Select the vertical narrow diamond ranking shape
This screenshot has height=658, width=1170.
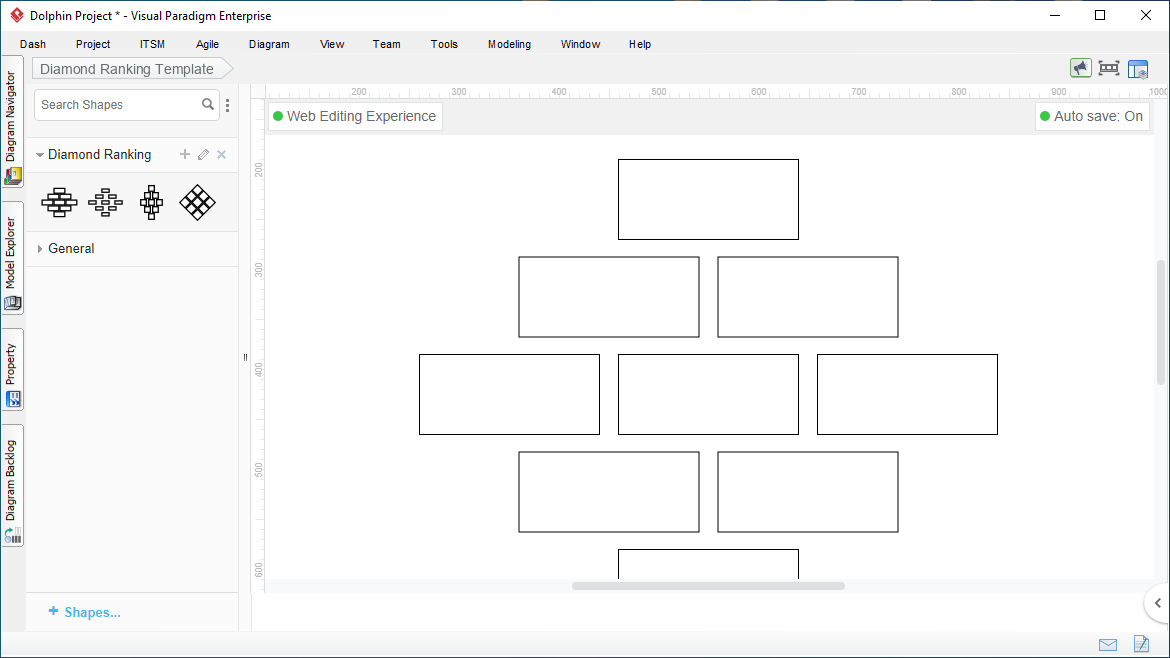[x=151, y=202]
